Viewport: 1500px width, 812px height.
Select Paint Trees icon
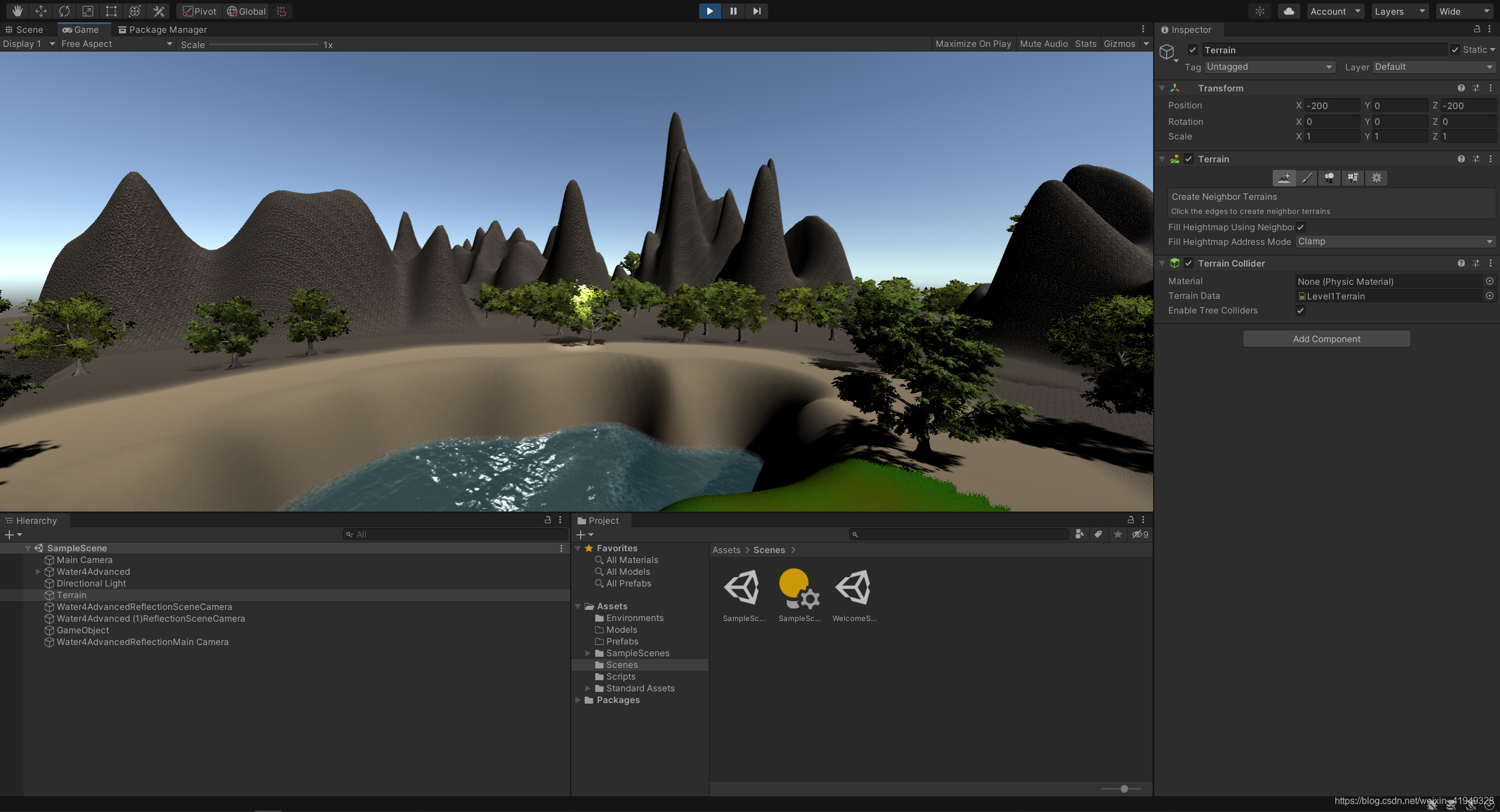(x=1329, y=178)
